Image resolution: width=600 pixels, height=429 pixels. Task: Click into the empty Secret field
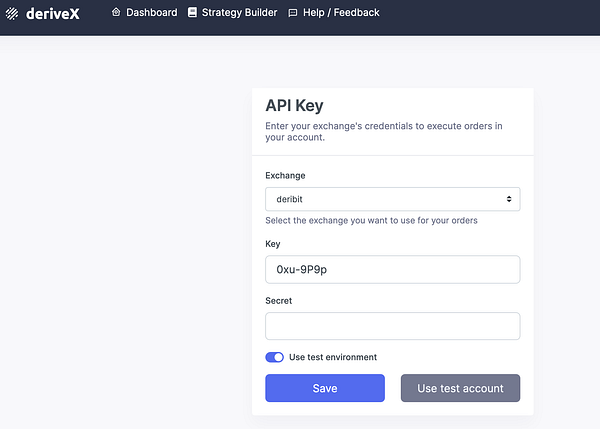click(x=392, y=326)
